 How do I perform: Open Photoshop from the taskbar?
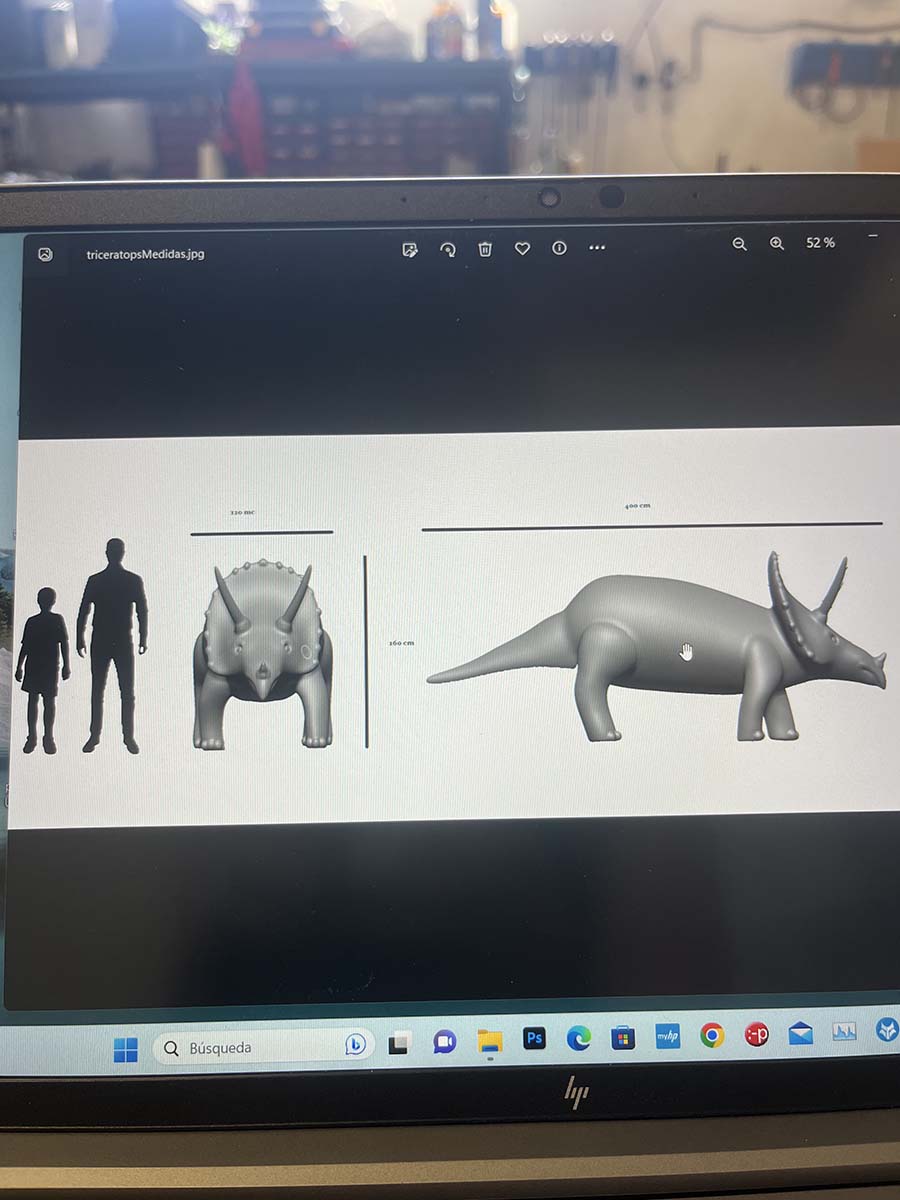click(534, 1039)
